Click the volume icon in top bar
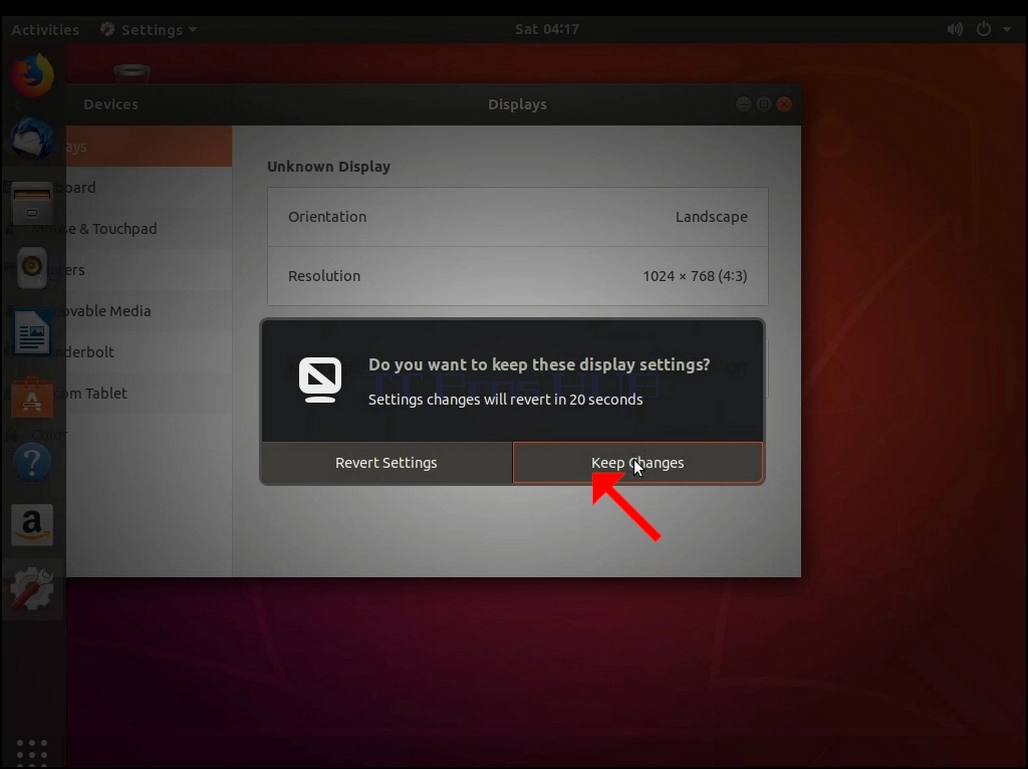The width and height of the screenshot is (1028, 769). point(955,30)
